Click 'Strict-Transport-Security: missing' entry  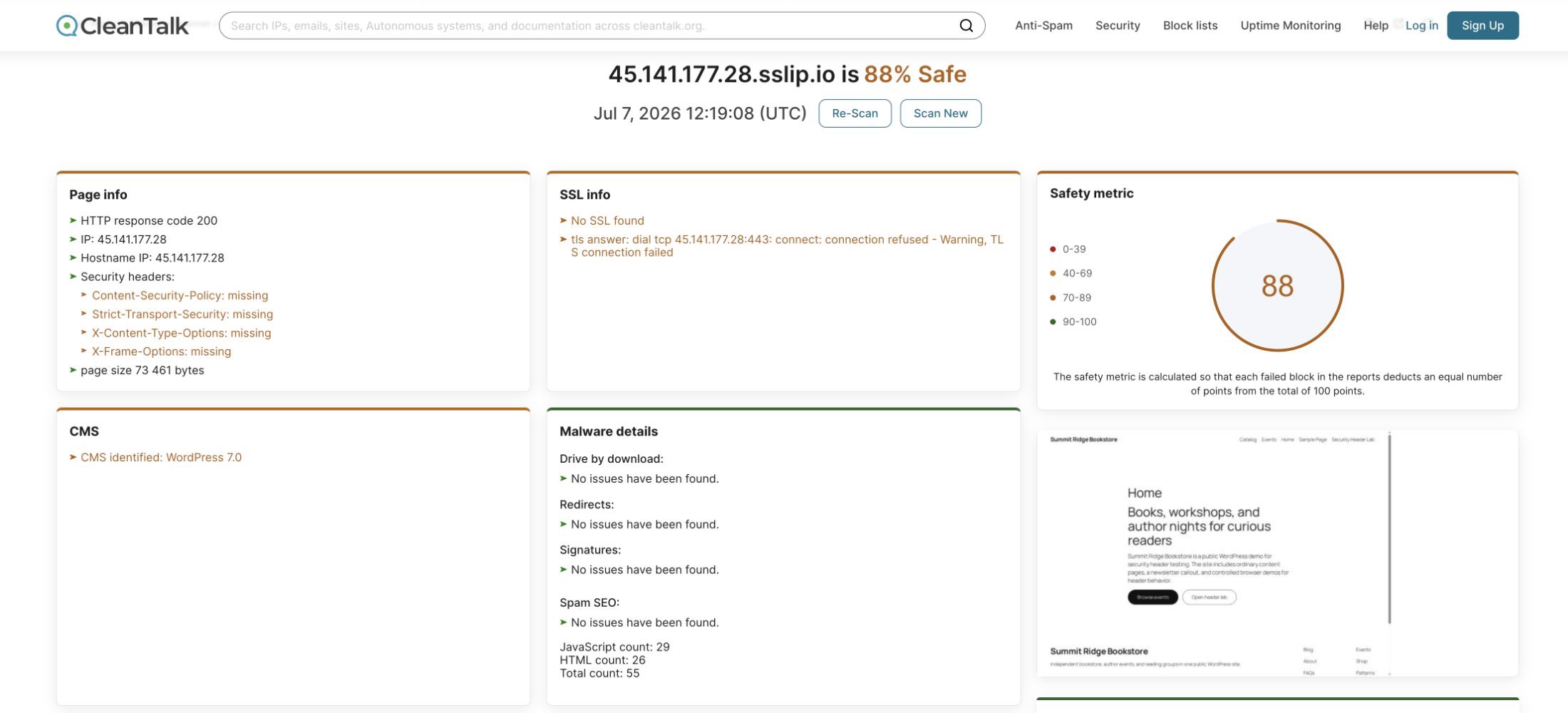[x=182, y=314]
